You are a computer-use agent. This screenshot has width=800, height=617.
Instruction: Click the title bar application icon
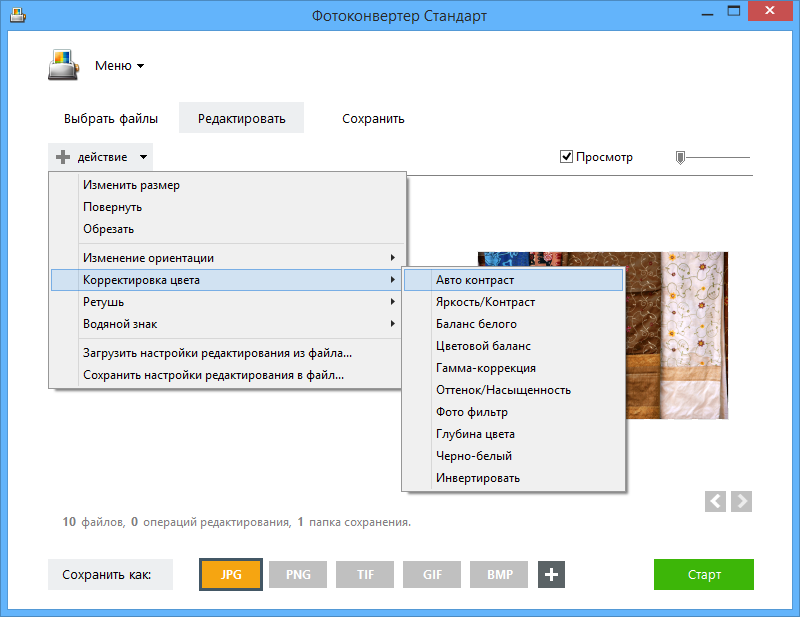pyautogui.click(x=18, y=15)
